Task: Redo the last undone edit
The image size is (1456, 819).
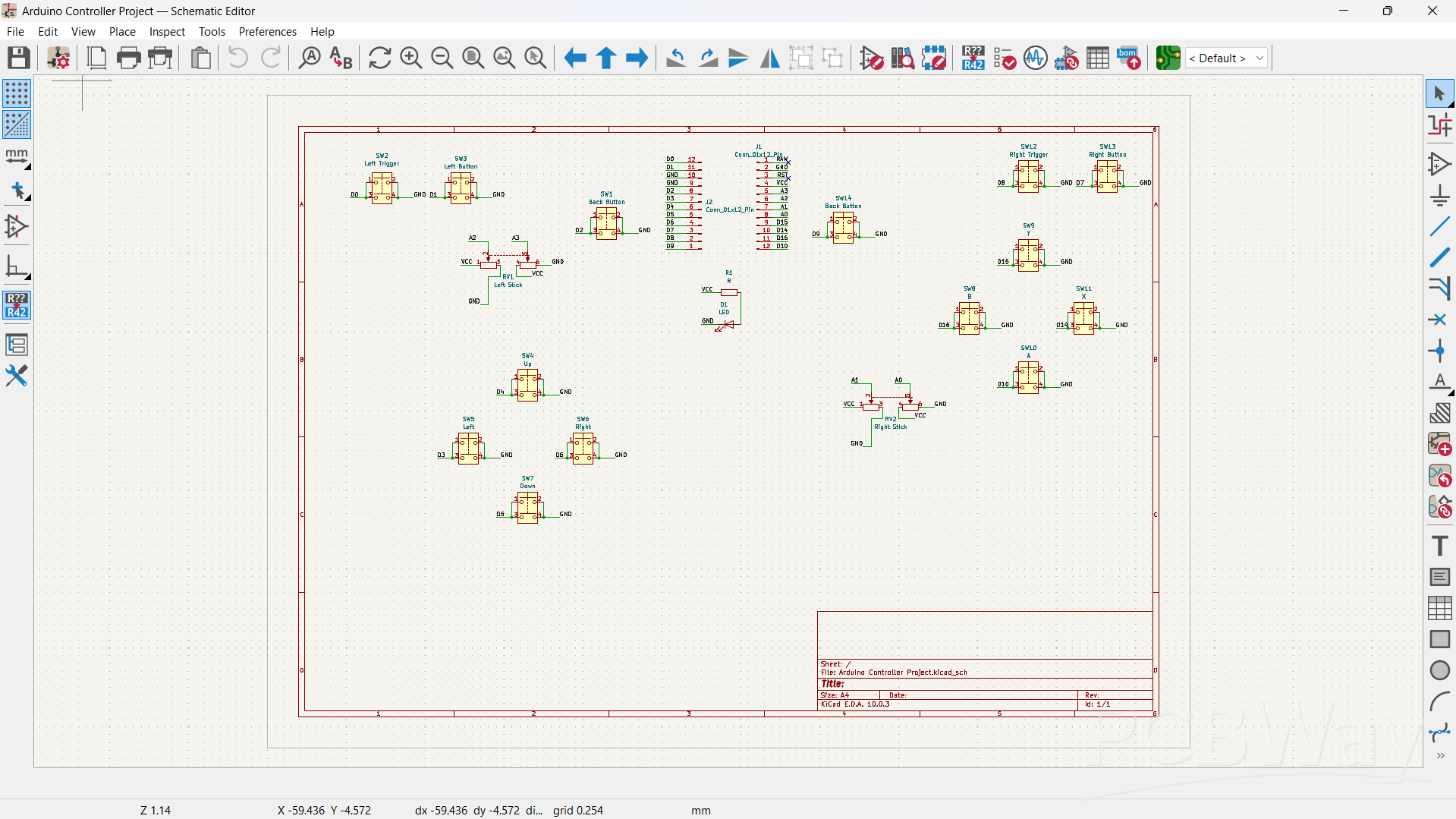Action: click(270, 58)
